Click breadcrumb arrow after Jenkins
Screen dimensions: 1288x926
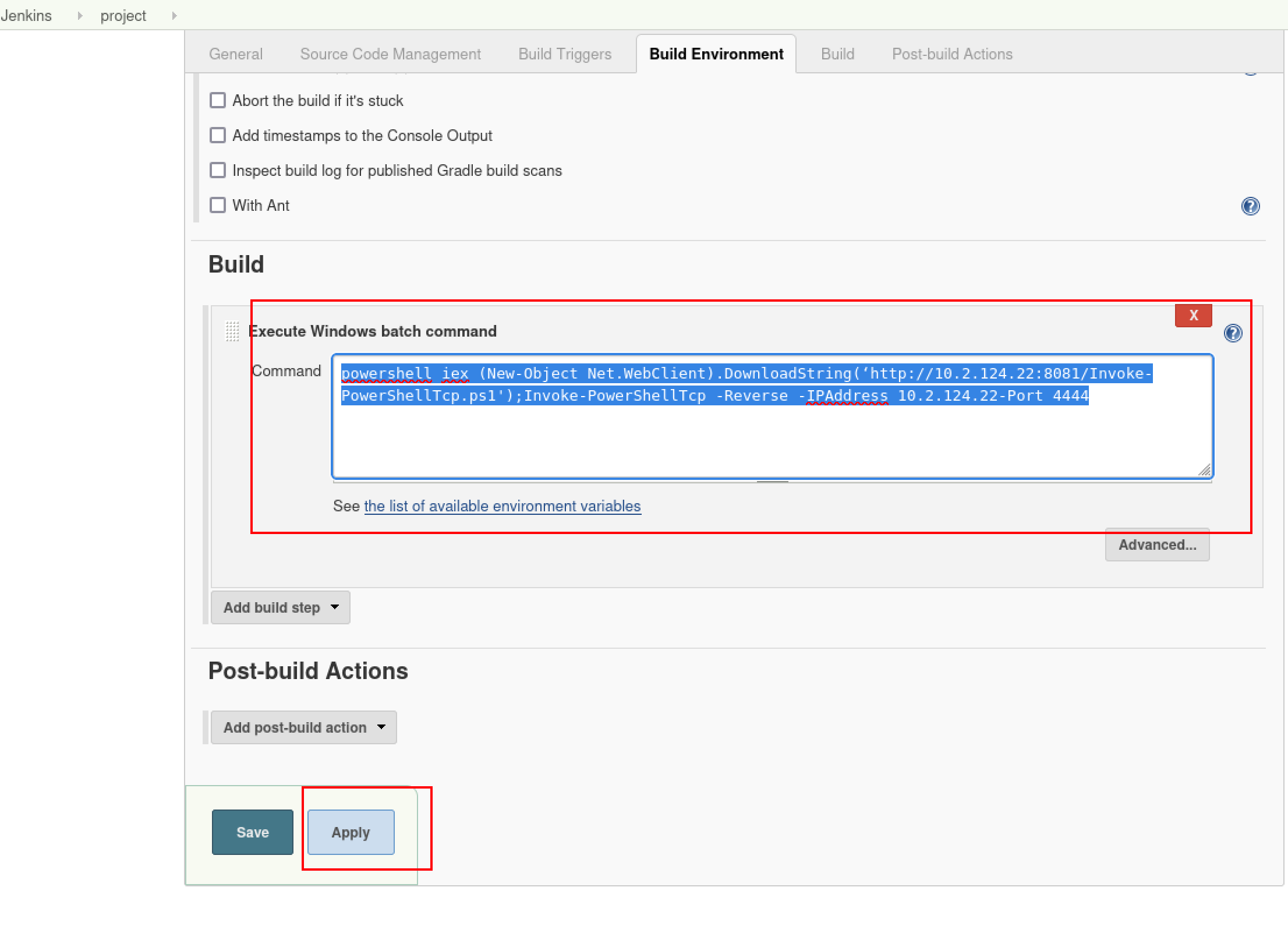click(x=80, y=16)
